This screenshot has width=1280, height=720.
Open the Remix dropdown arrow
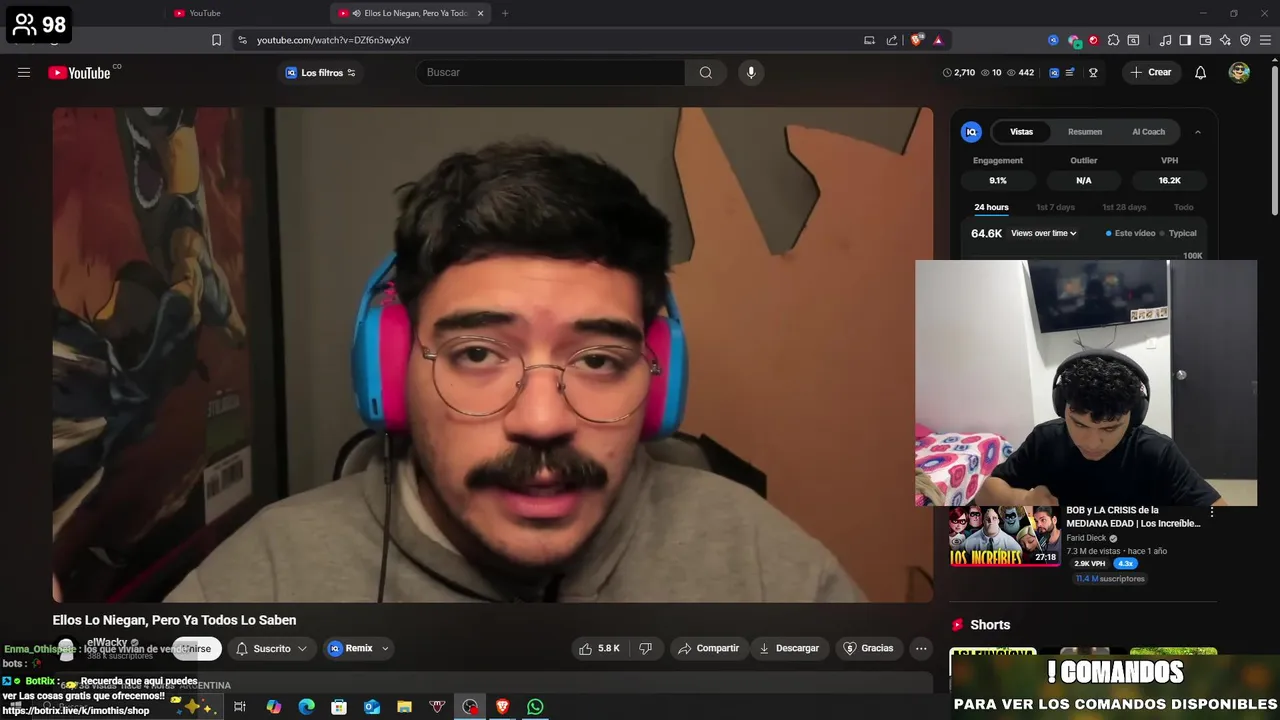tap(385, 648)
